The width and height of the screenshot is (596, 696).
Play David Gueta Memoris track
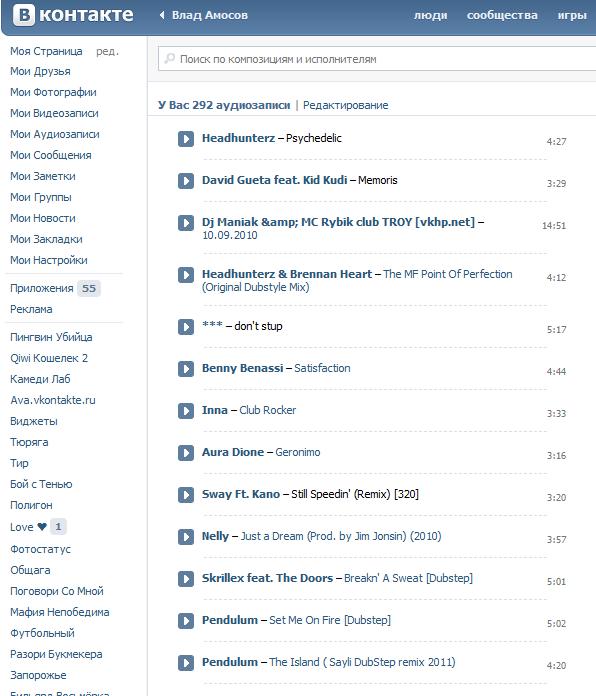(x=186, y=181)
